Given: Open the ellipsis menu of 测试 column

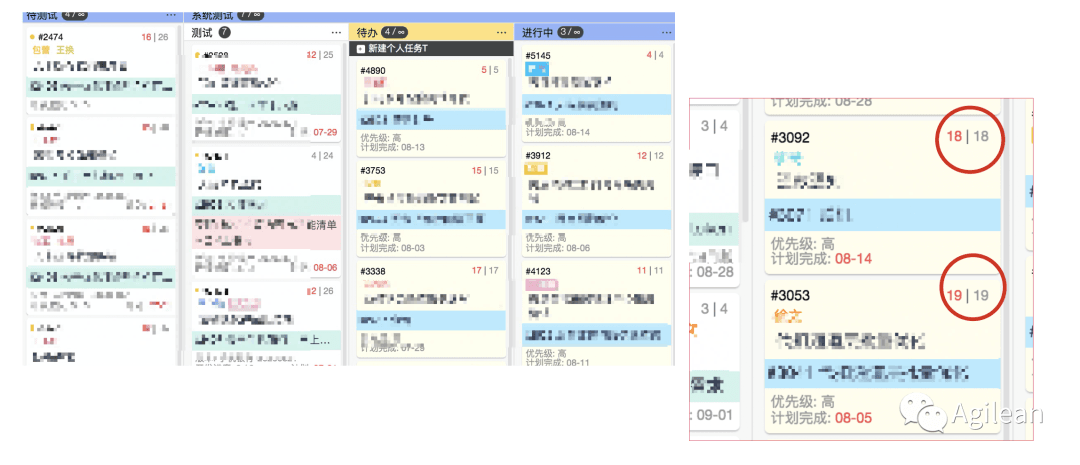Looking at the screenshot, I should (x=336, y=32).
